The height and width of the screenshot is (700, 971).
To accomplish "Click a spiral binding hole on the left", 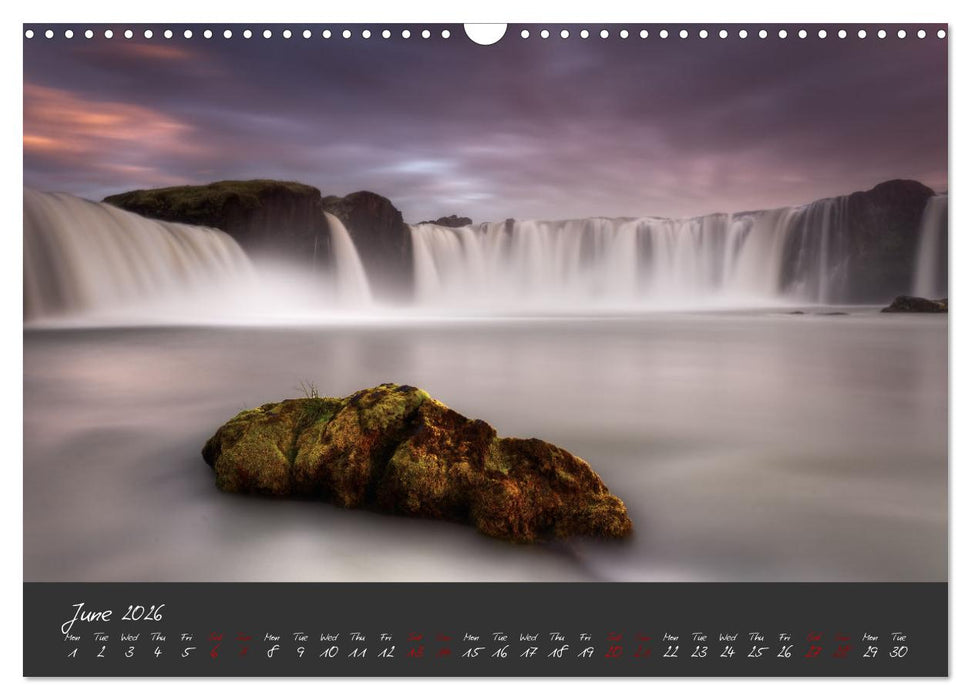I will click(x=30, y=36).
